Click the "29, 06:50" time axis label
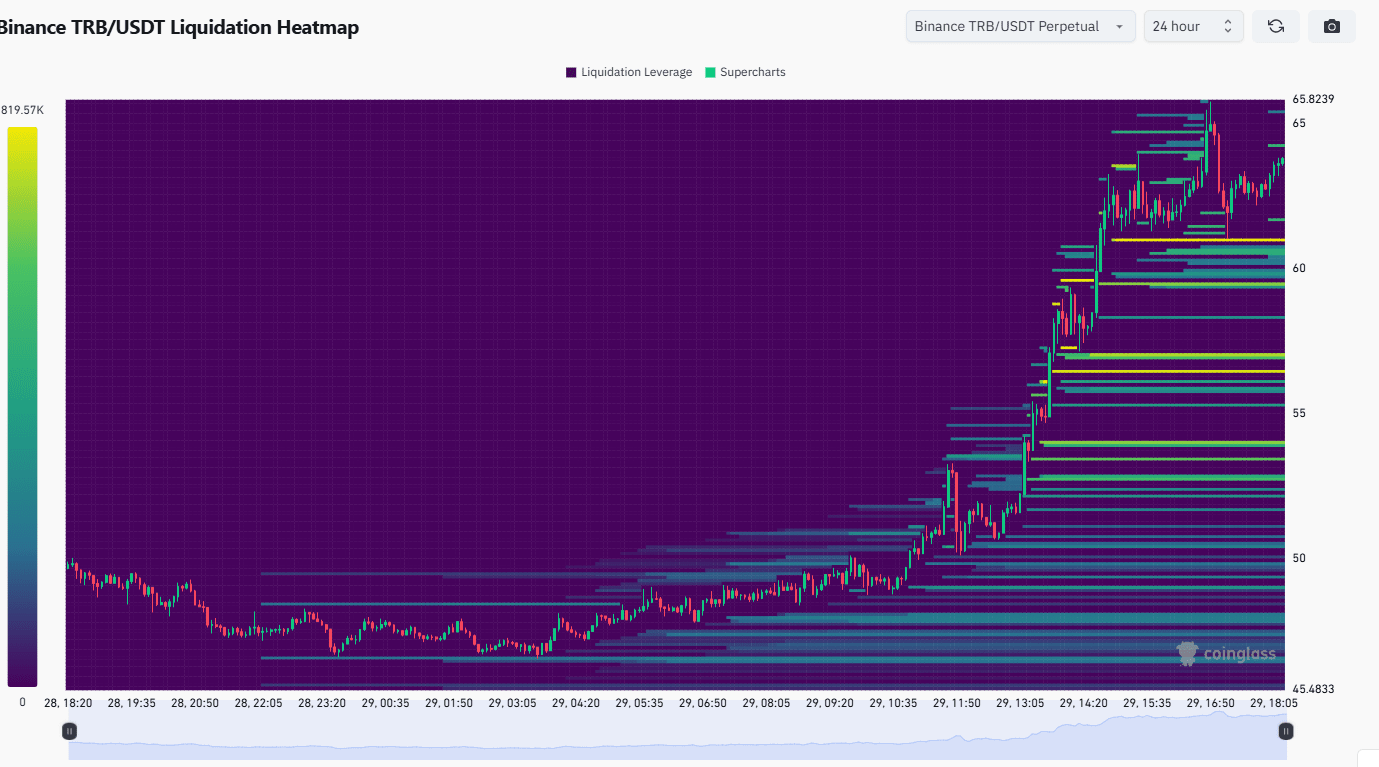This screenshot has width=1379, height=767. coord(703,703)
